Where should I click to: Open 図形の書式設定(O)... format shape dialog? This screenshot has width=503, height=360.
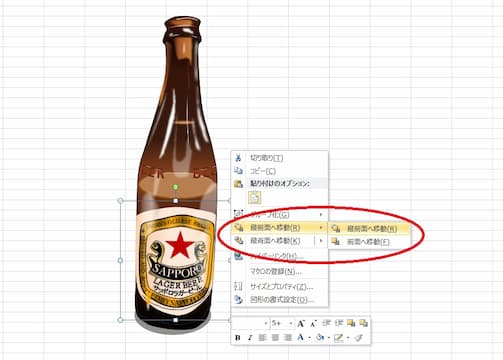[x=279, y=299]
